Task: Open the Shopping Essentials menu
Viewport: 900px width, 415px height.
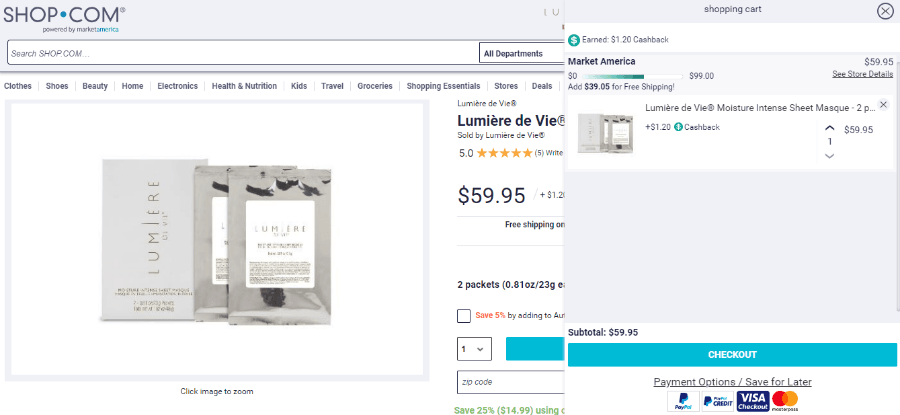Action: tap(443, 86)
